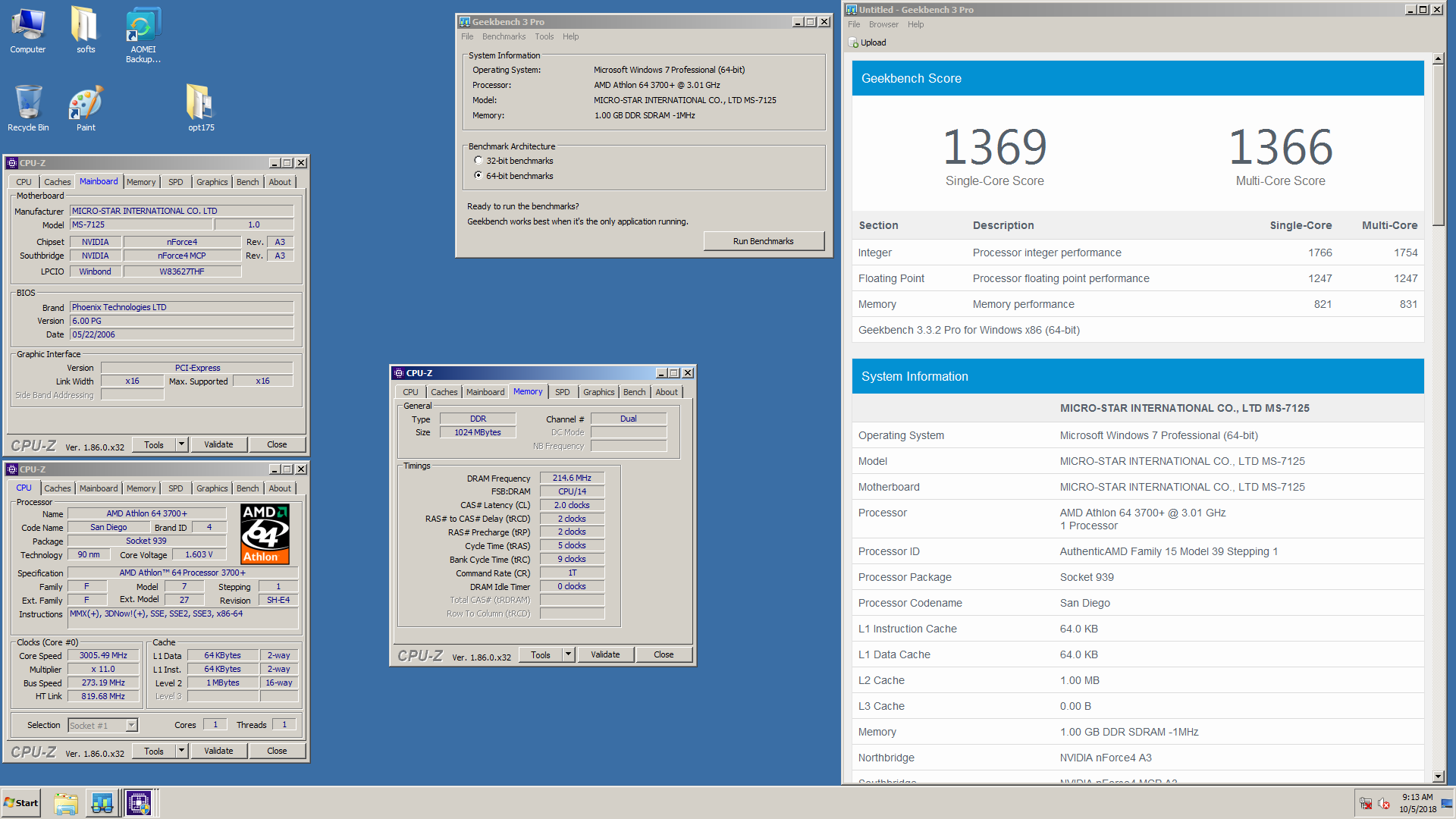Click CPU-Z Memory window title icon

(398, 373)
